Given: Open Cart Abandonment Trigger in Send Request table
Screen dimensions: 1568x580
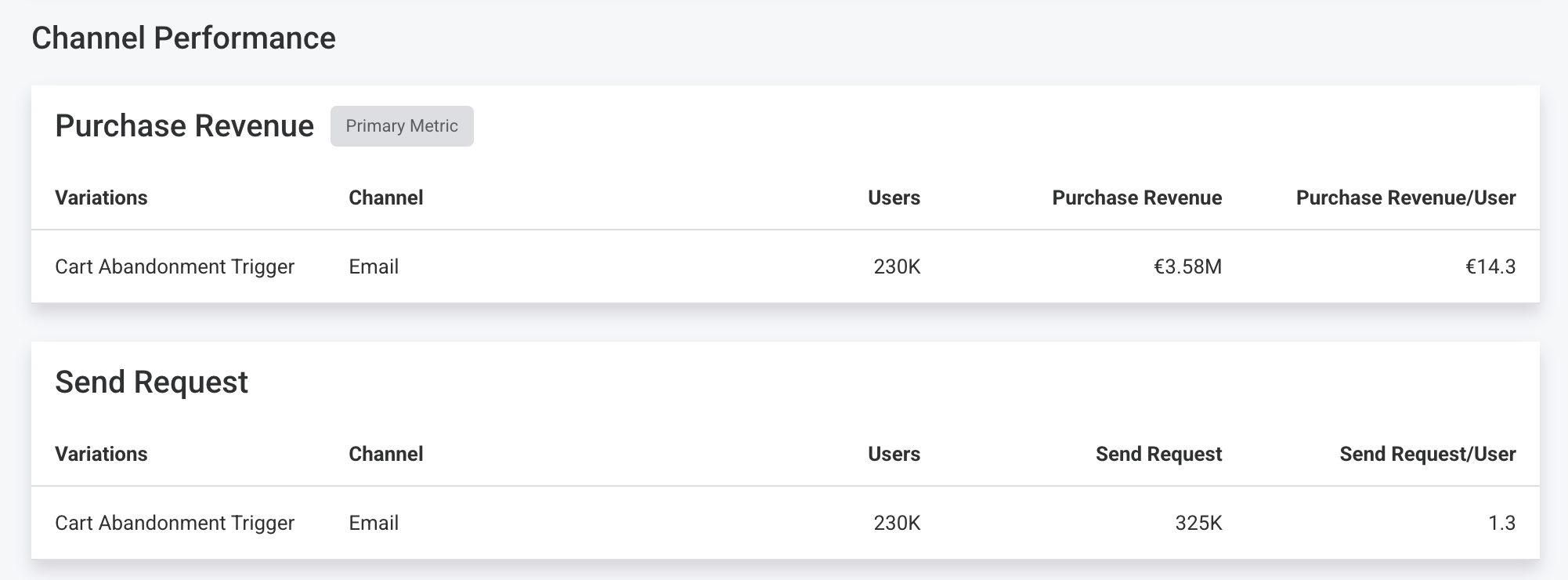Looking at the screenshot, I should point(175,523).
